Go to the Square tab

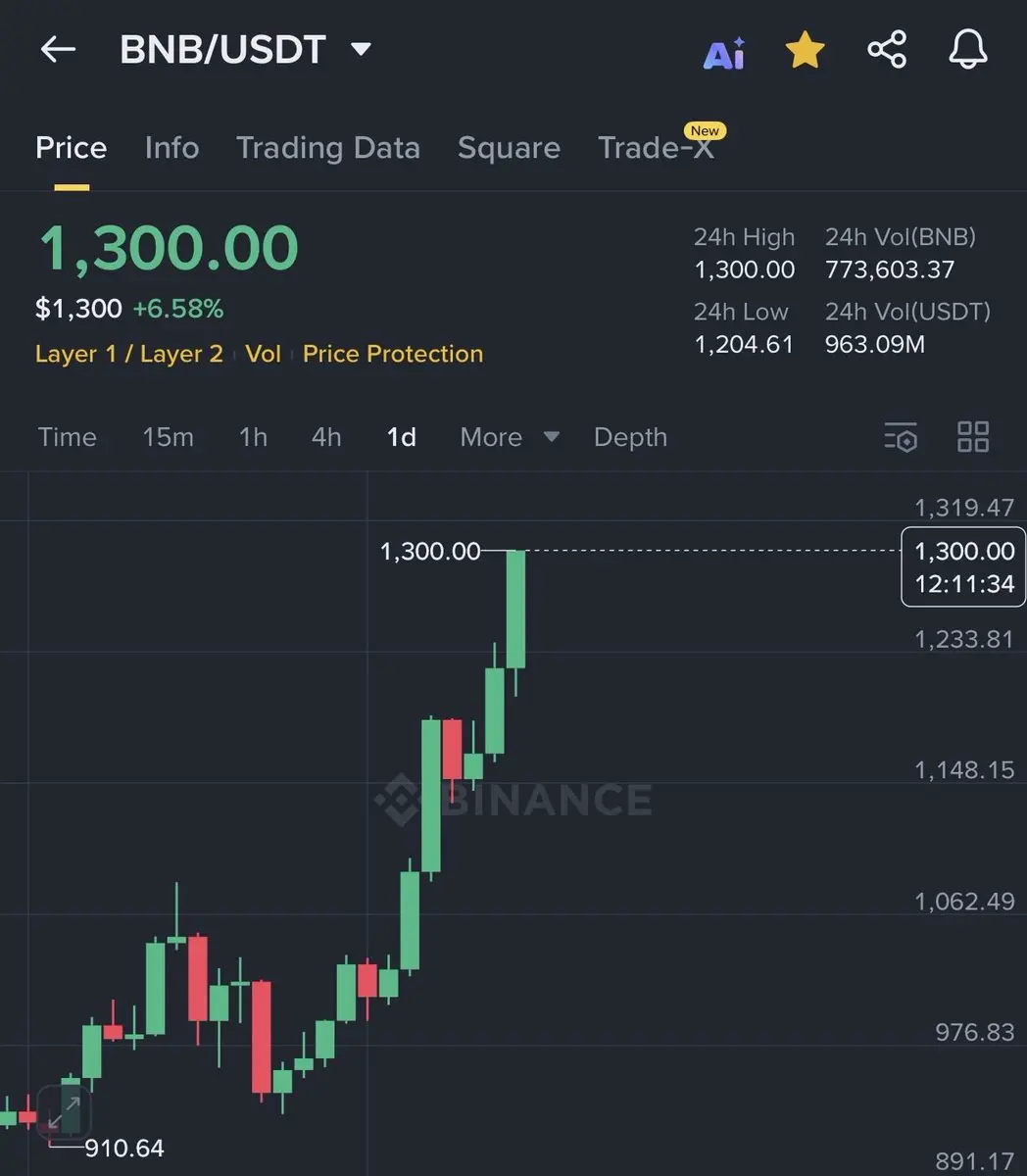point(509,148)
